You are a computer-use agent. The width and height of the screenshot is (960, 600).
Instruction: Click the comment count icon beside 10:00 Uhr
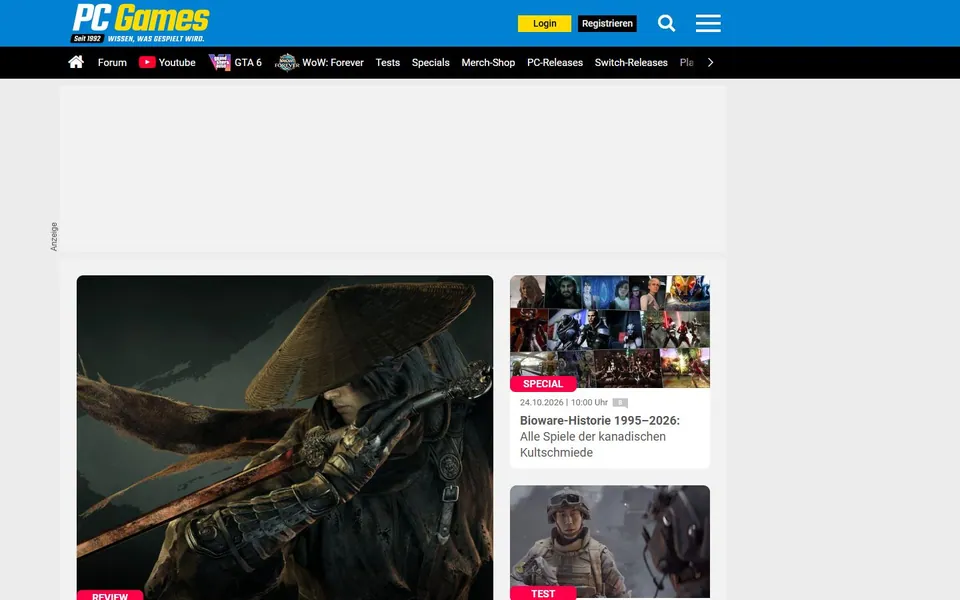[620, 403]
